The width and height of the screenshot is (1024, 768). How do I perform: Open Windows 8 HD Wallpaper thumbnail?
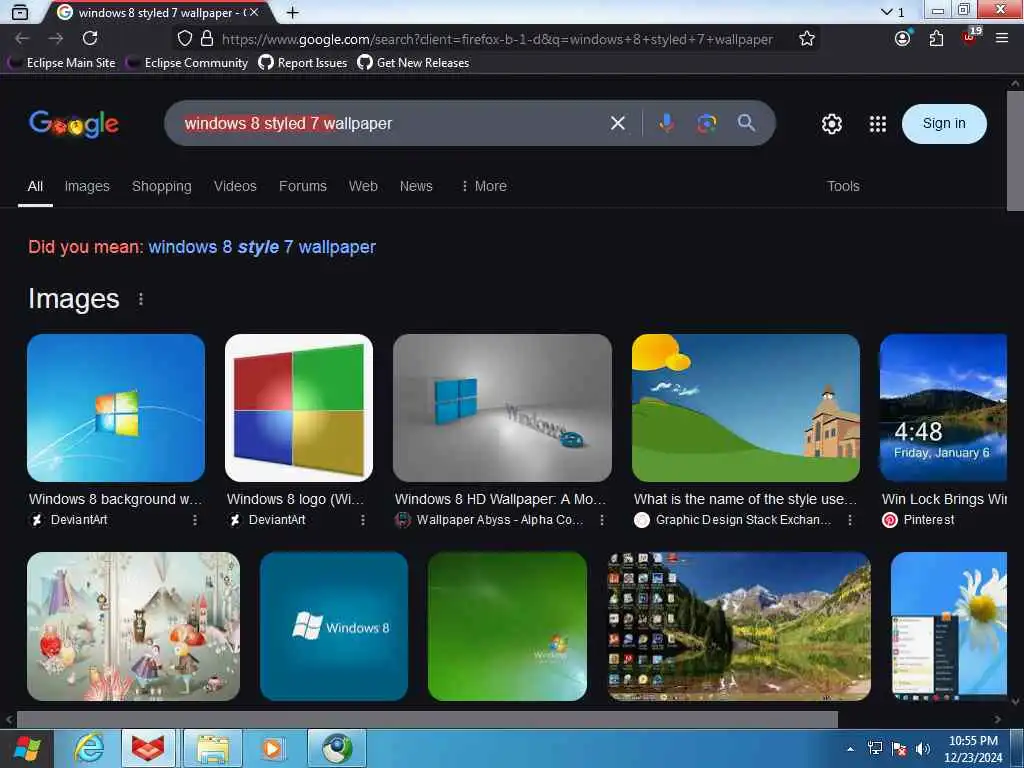(502, 408)
